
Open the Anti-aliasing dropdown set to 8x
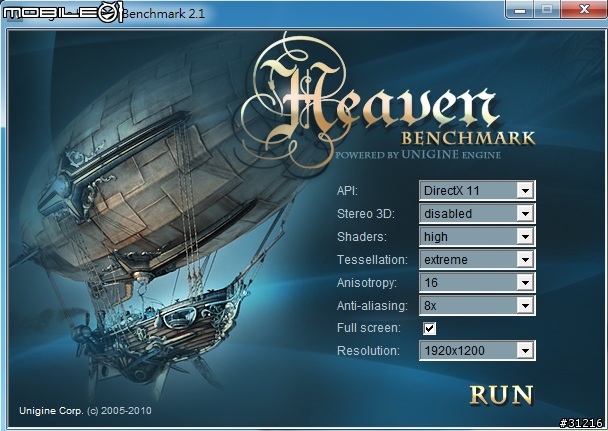[x=477, y=305]
